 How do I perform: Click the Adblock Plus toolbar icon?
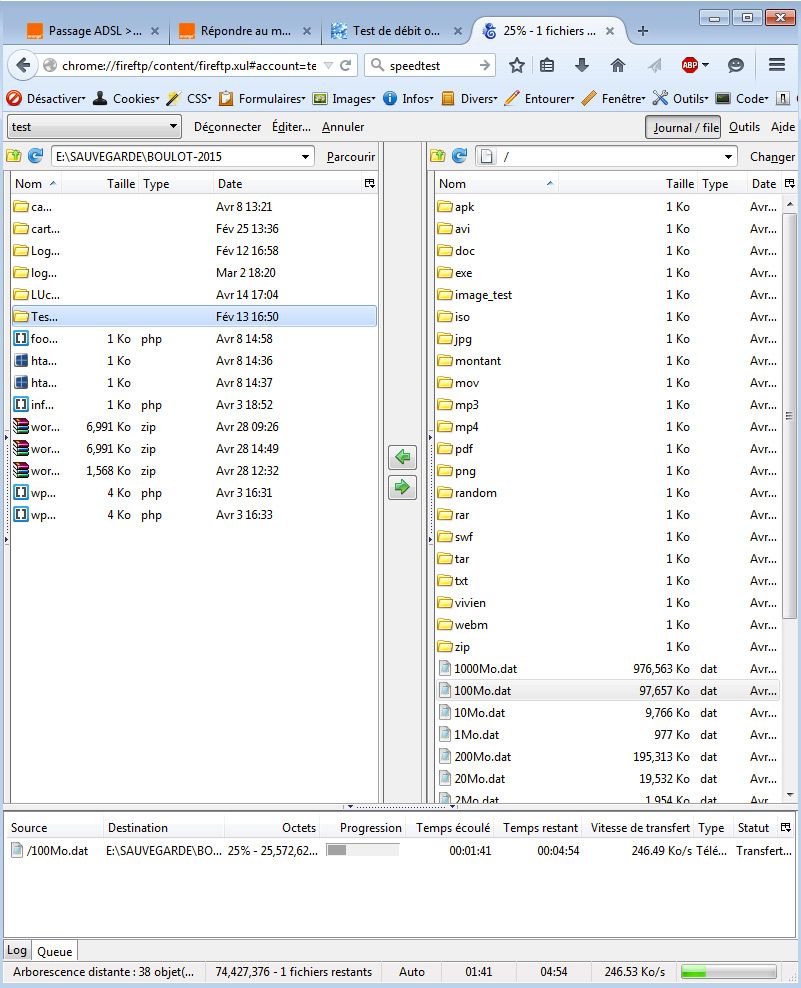pyautogui.click(x=688, y=64)
